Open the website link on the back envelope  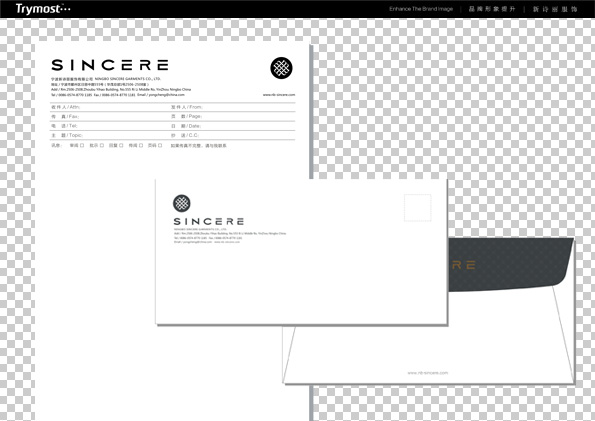coord(428,373)
